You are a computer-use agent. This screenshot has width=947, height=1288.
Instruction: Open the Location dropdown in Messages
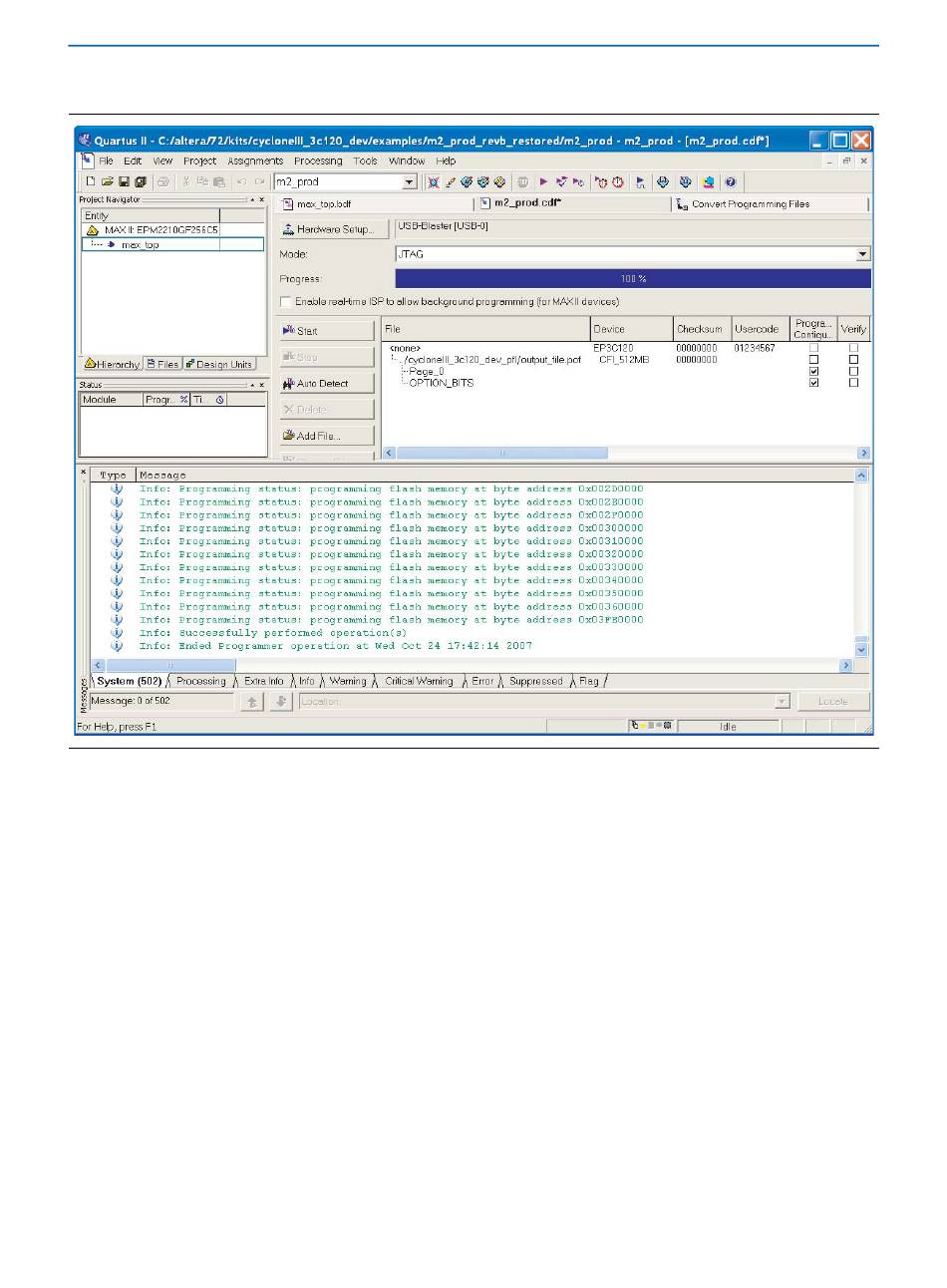pyautogui.click(x=782, y=702)
